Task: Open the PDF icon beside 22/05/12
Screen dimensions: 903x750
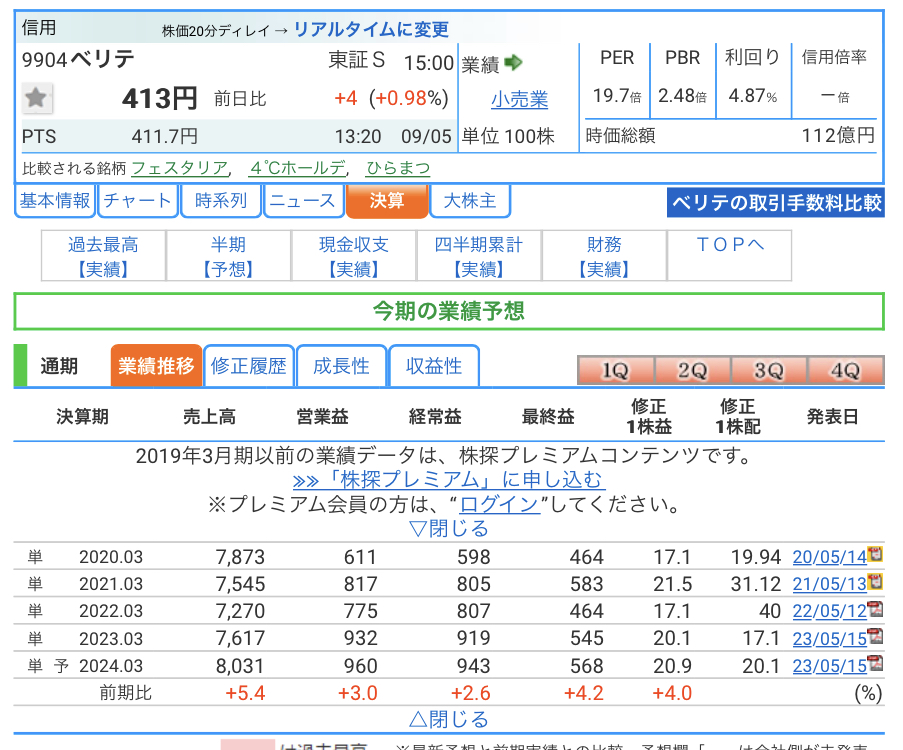Action: pyautogui.click(x=875, y=608)
